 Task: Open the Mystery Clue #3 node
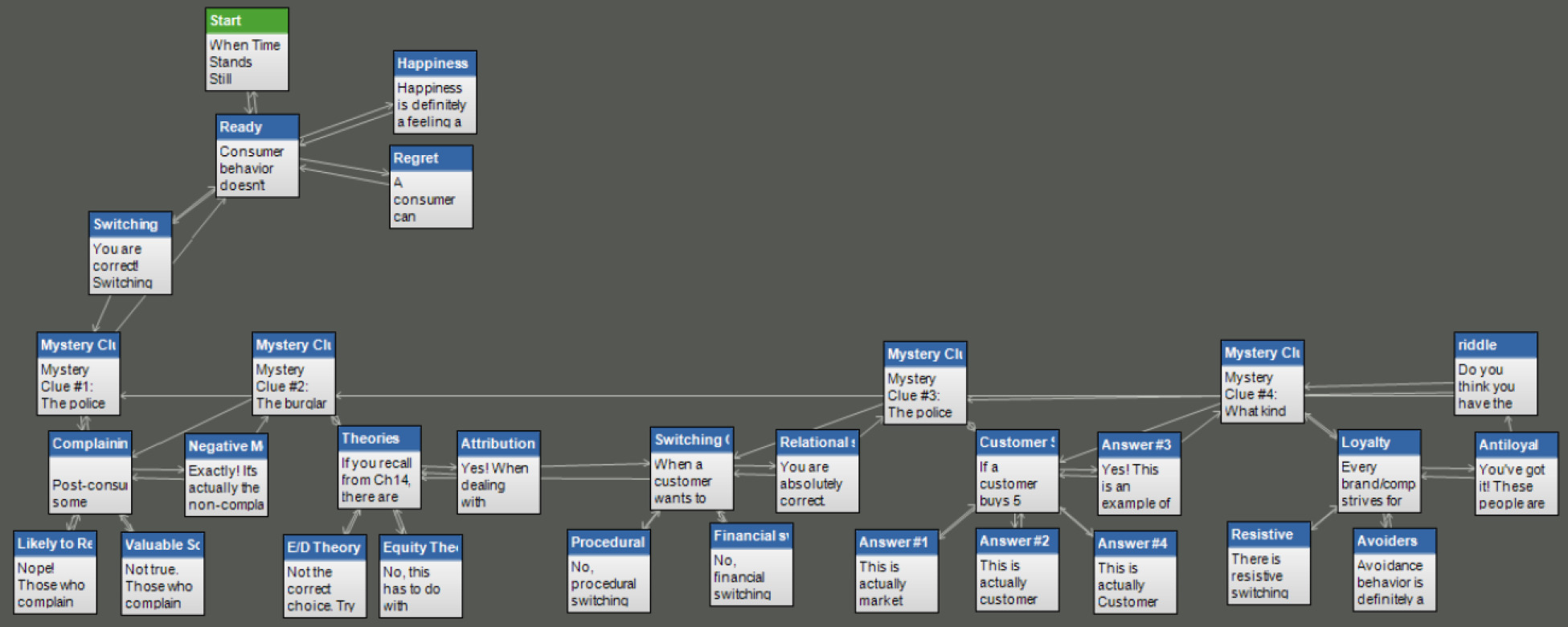coord(924,383)
